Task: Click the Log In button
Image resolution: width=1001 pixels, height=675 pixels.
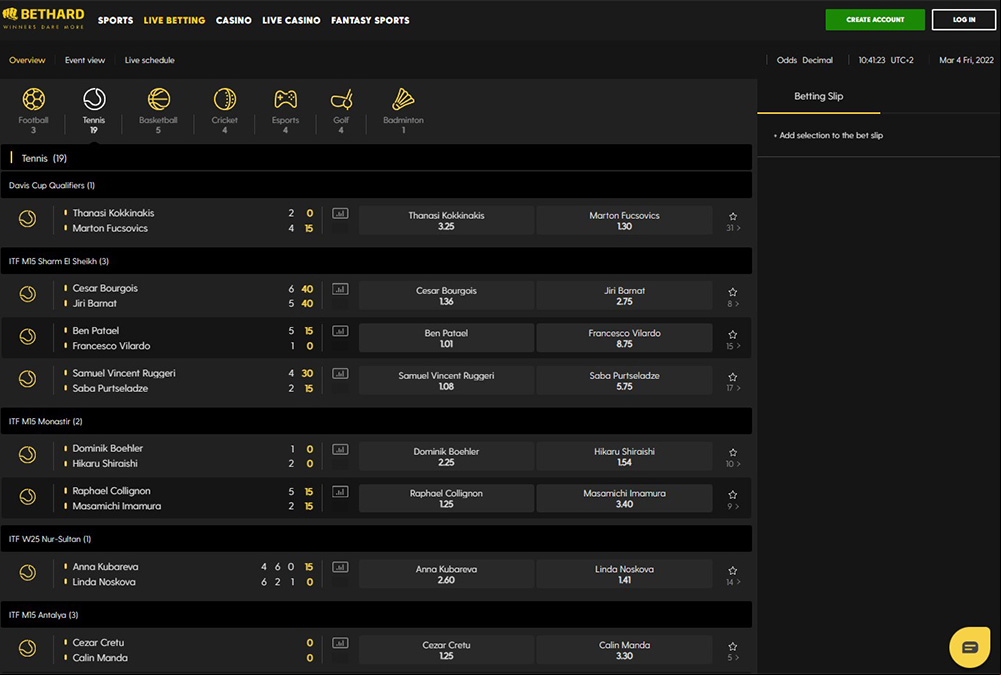Action: (x=963, y=20)
